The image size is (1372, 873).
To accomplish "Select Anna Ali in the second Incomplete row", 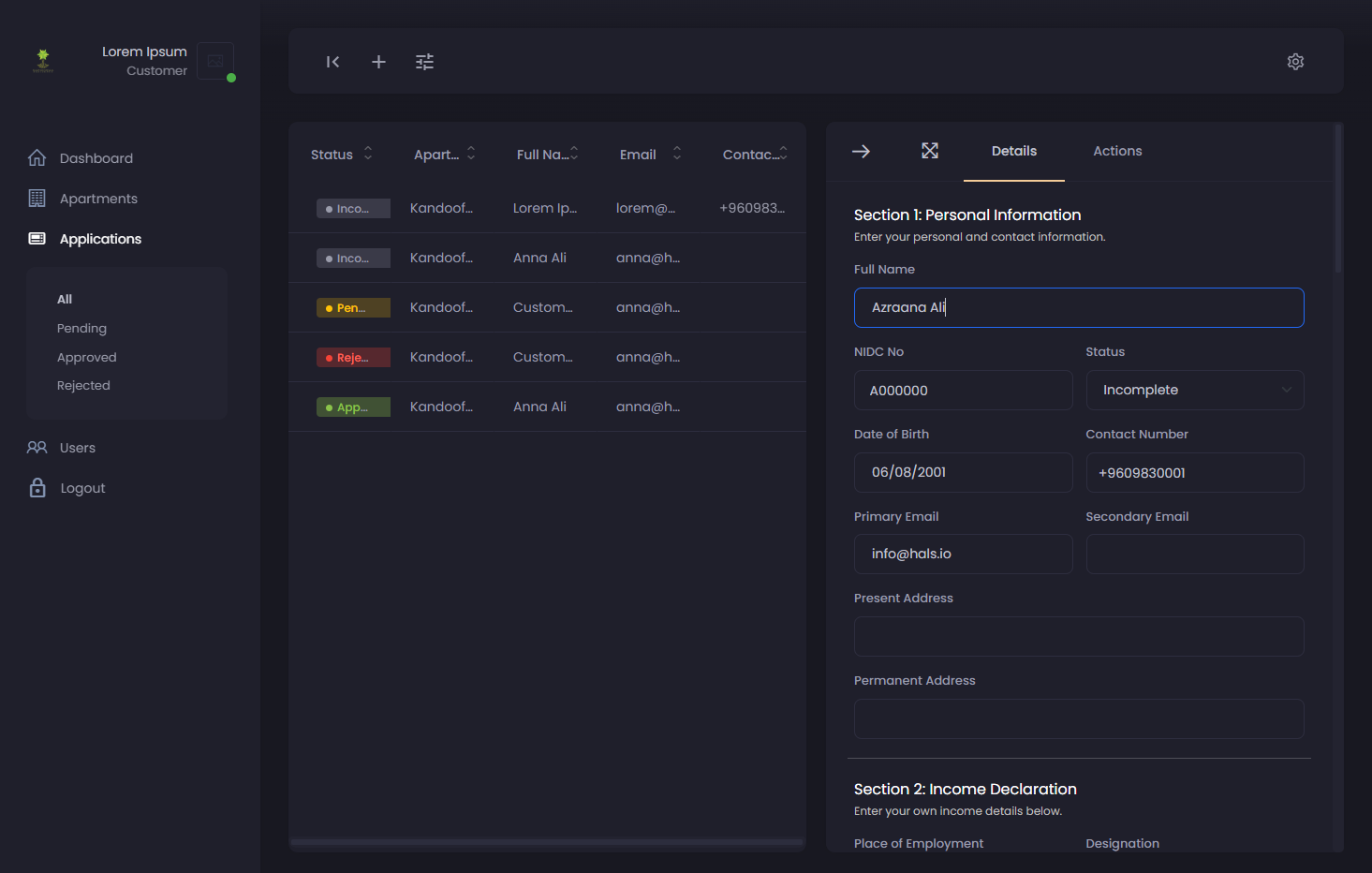I will coord(539,258).
